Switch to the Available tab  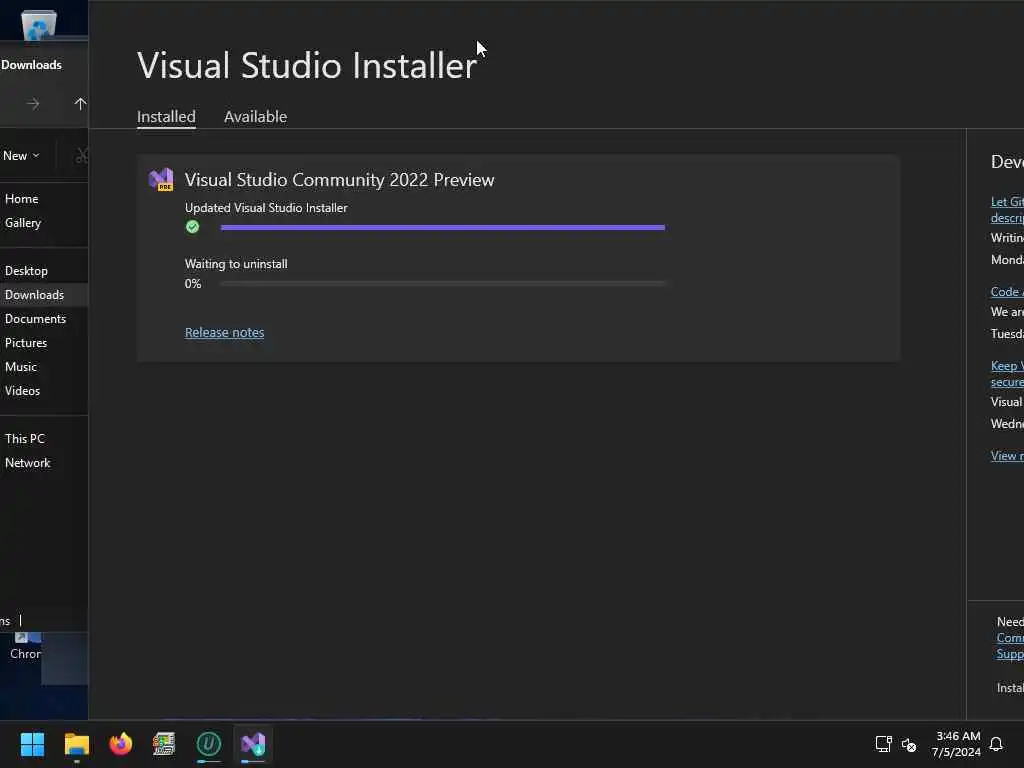tap(255, 116)
